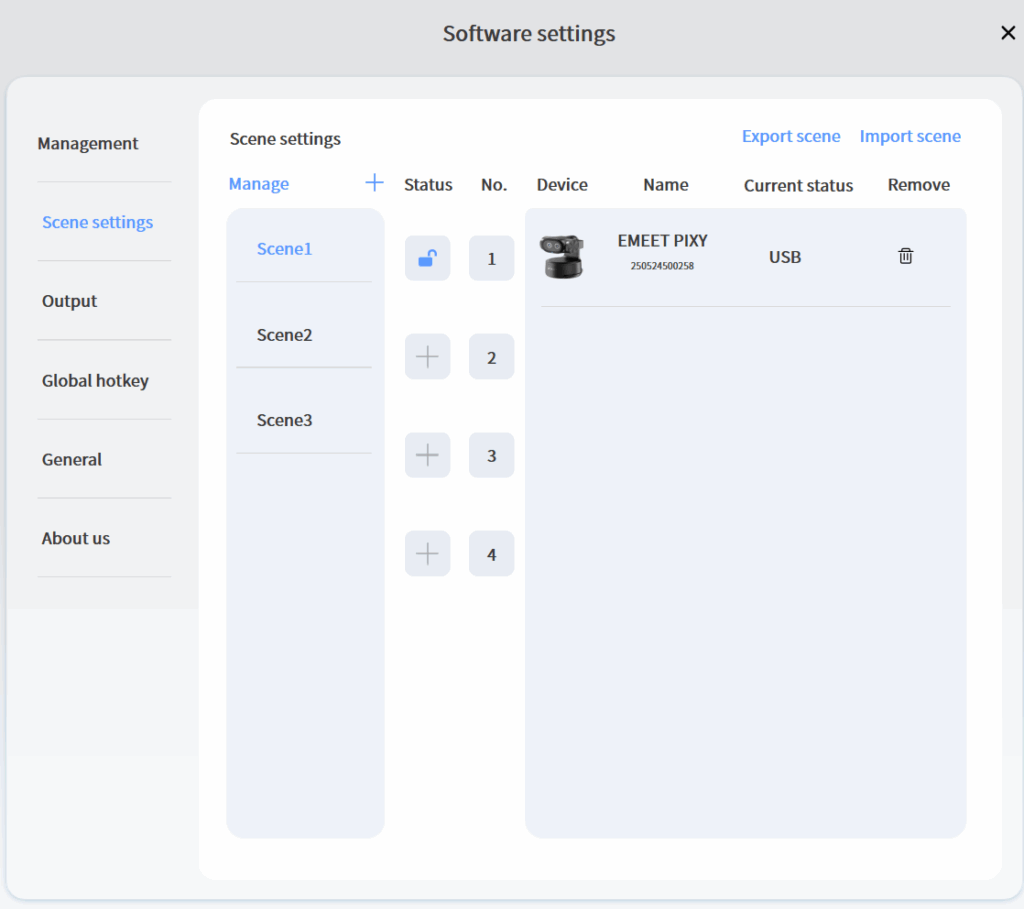The image size is (1024, 909).
Task: Toggle the unlock icon for slot 1
Action: [x=427, y=258]
